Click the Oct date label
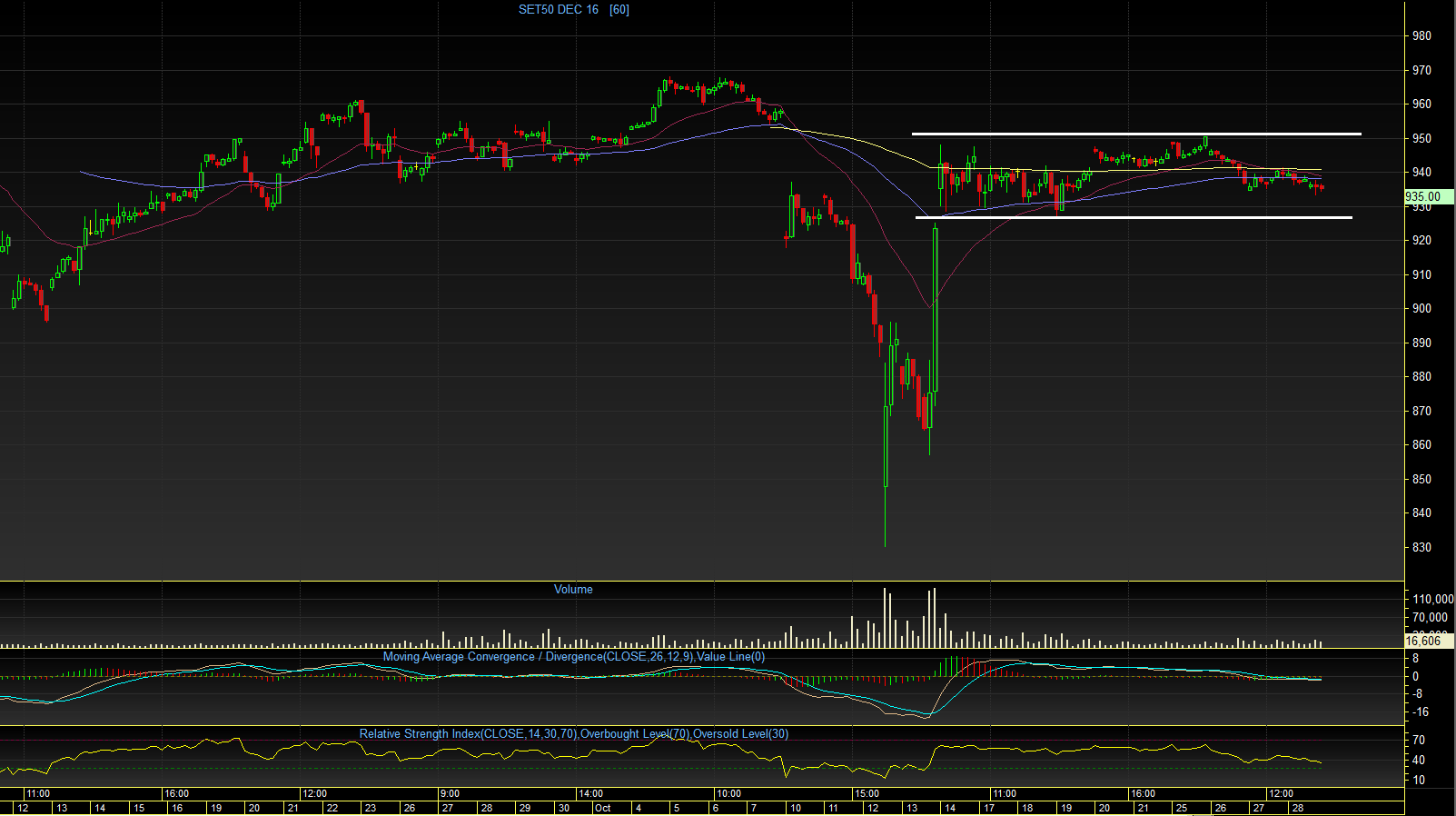Viewport: 1456px width, 816px height. [x=602, y=808]
